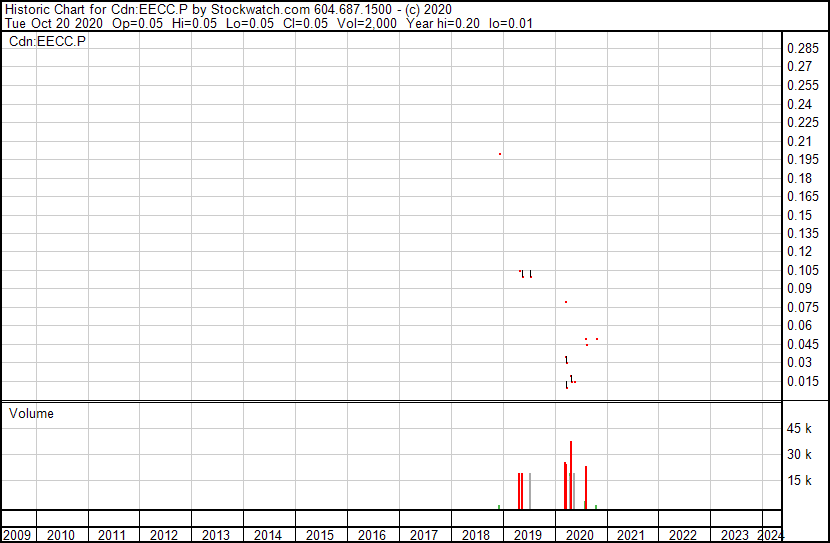Viewport: 830px width, 543px height.
Task: Click the 2013 year label on time axis
Action: pos(215,535)
